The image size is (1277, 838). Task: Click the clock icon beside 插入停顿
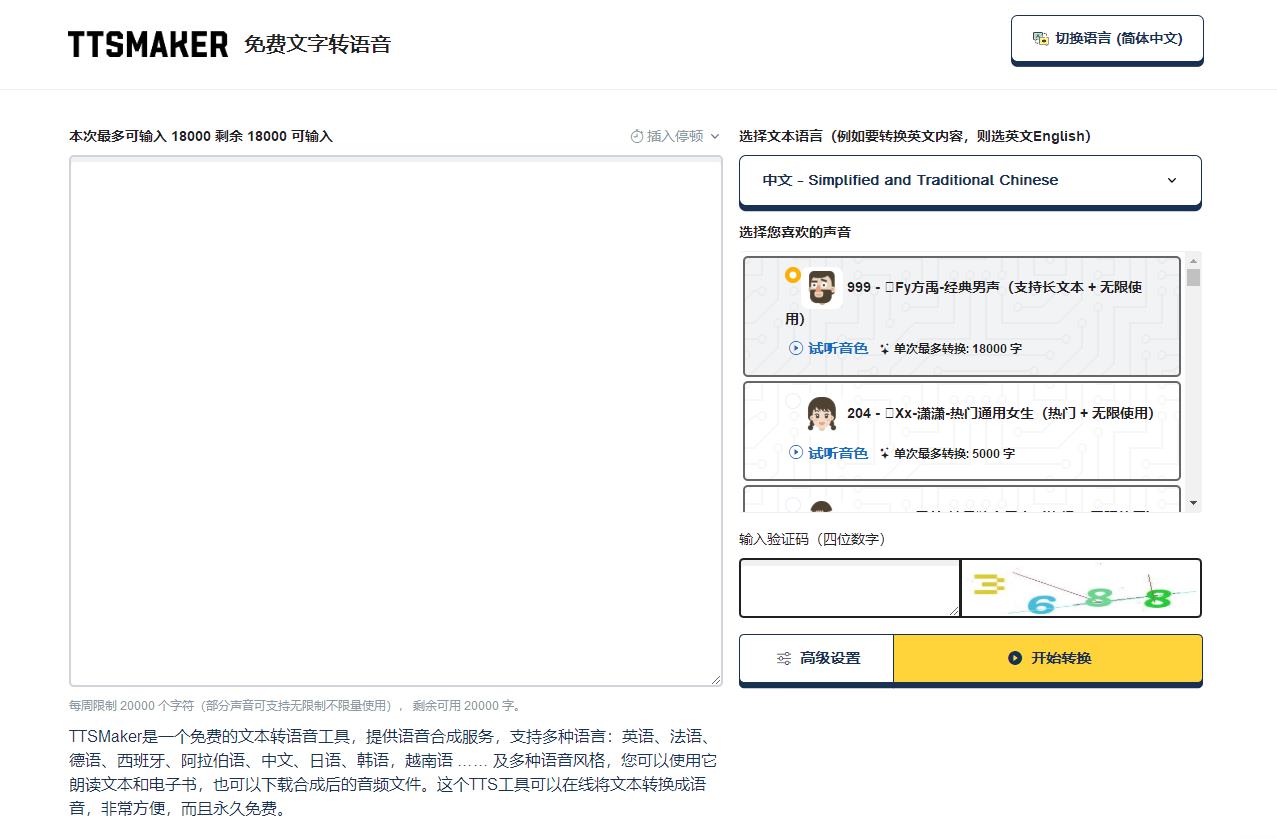tap(635, 136)
